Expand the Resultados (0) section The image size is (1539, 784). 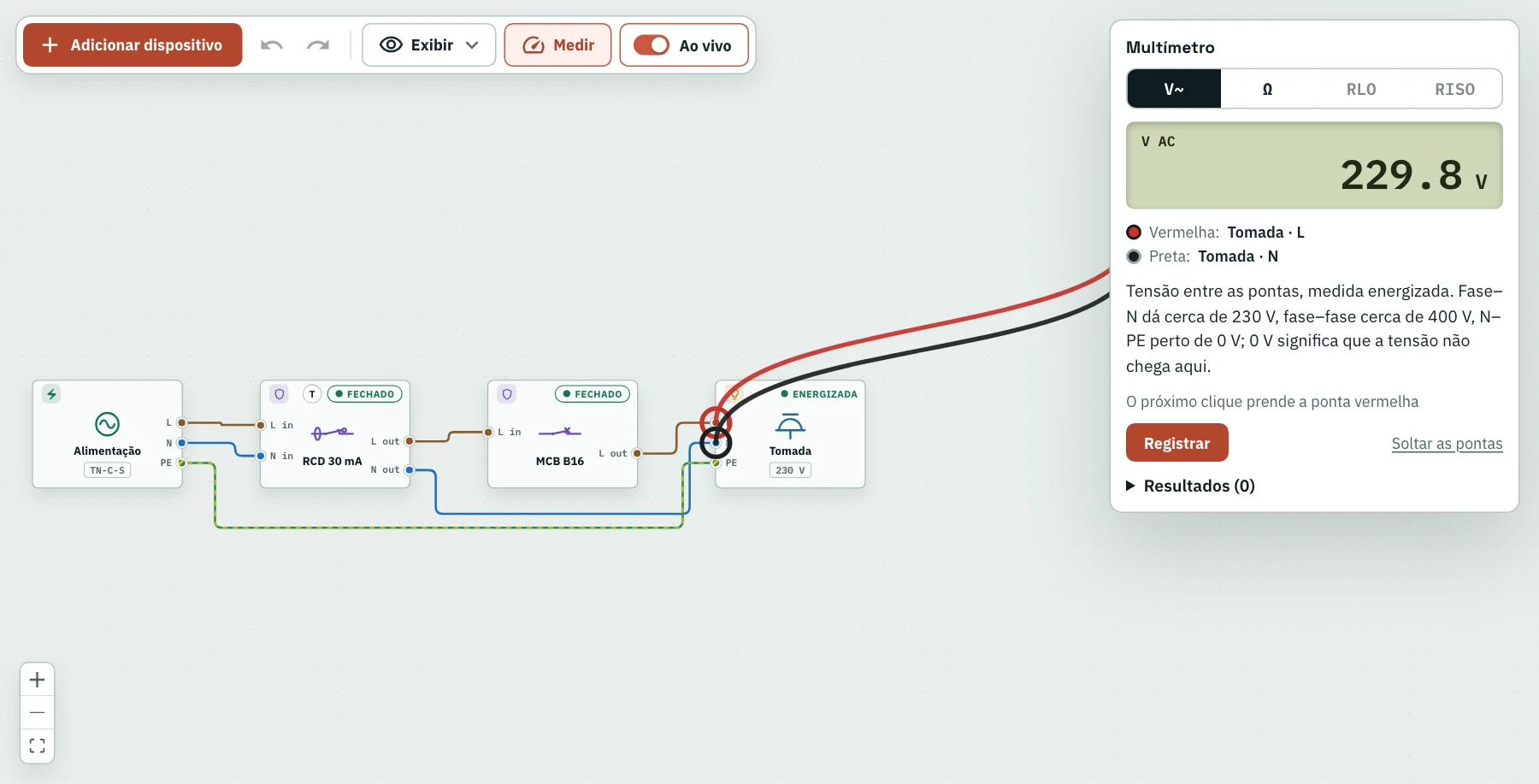coord(1190,486)
